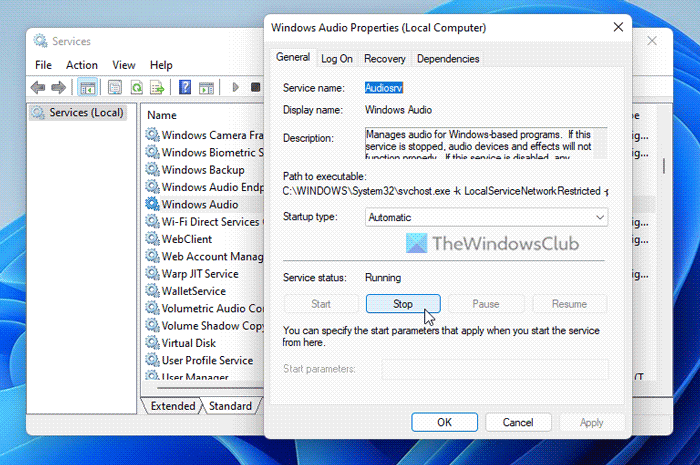Click the gear icon beside Web Account Manager
The height and width of the screenshot is (465, 700).
152,256
